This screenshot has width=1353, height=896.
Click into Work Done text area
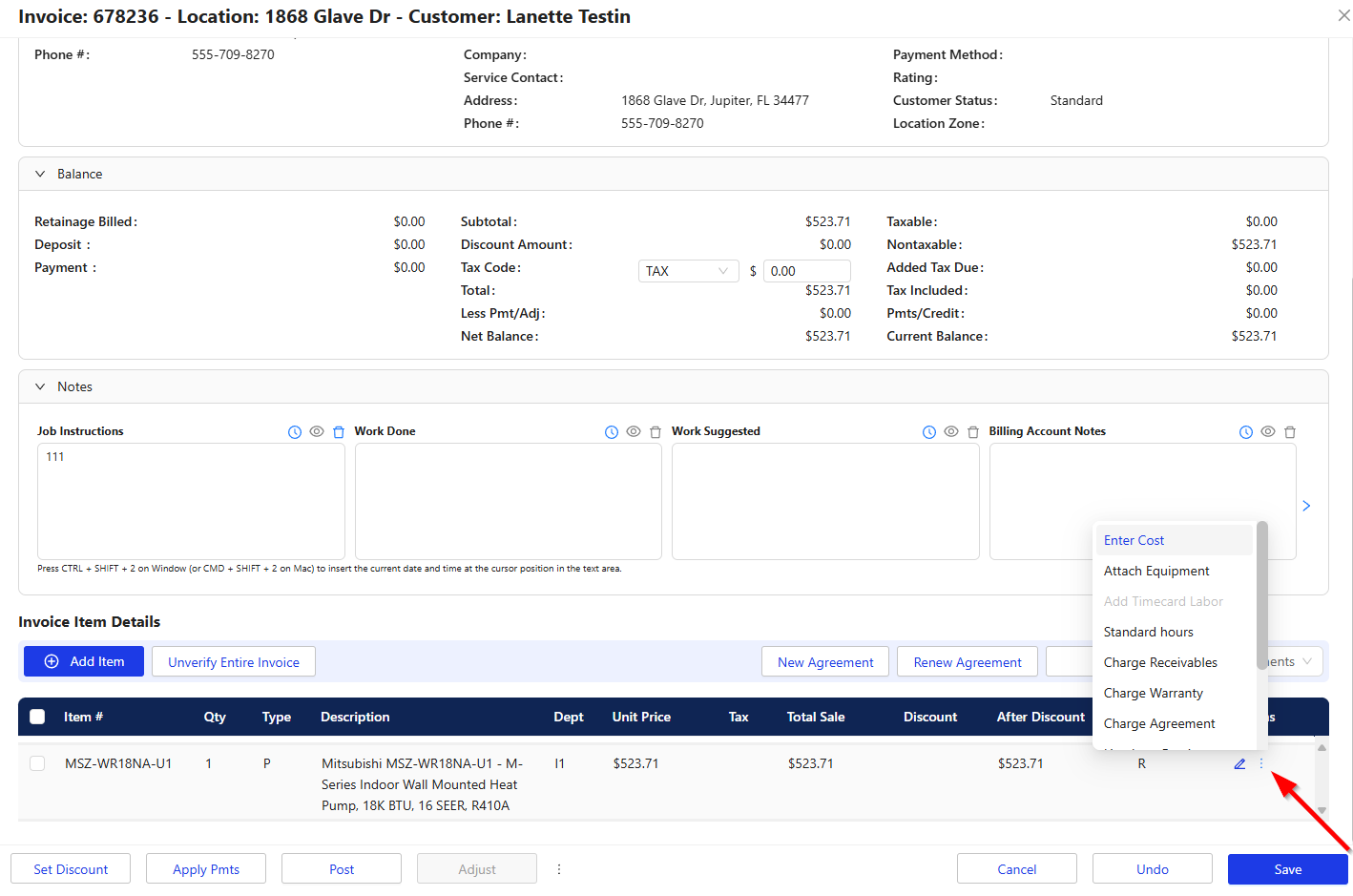pos(509,501)
